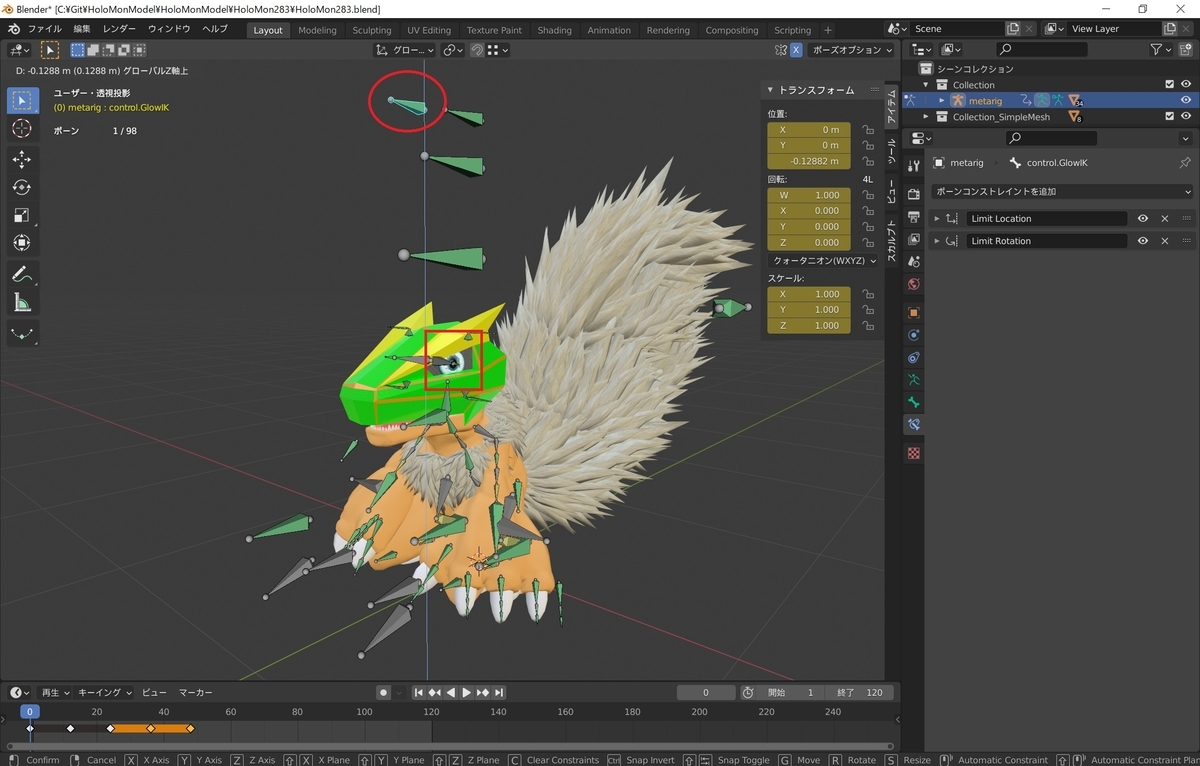The width and height of the screenshot is (1200, 766).
Task: Open Object properties tab
Action: pyautogui.click(x=913, y=313)
